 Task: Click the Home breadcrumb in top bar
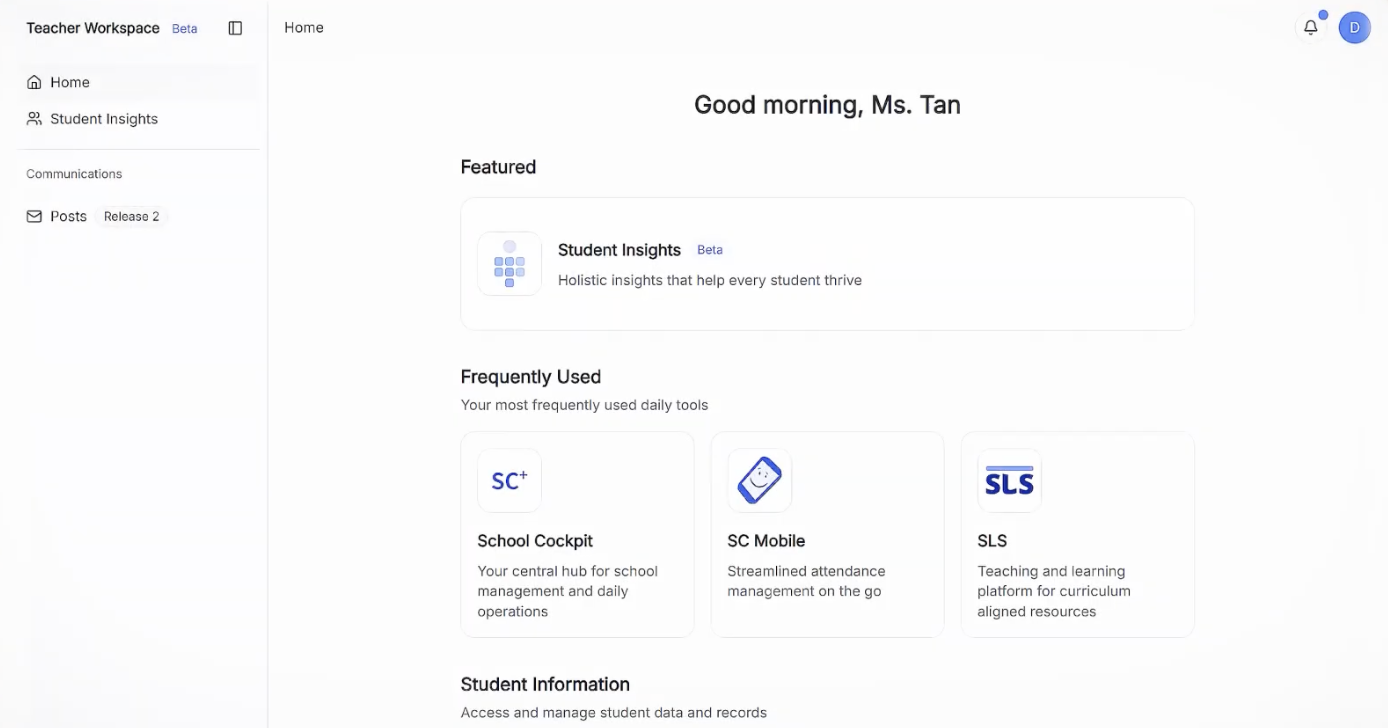point(304,28)
